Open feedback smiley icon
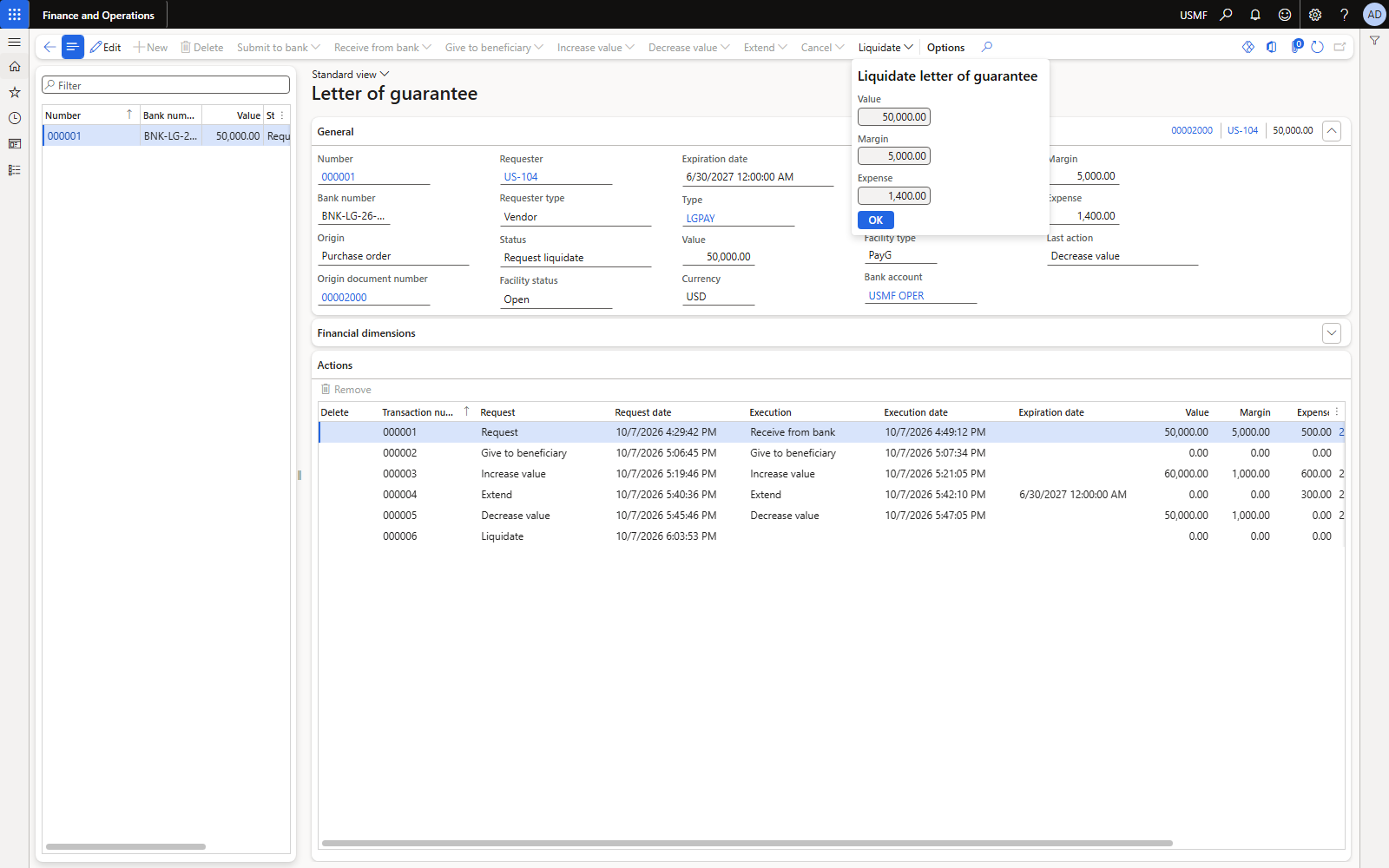This screenshot has height=868, width=1389. coord(1285,15)
